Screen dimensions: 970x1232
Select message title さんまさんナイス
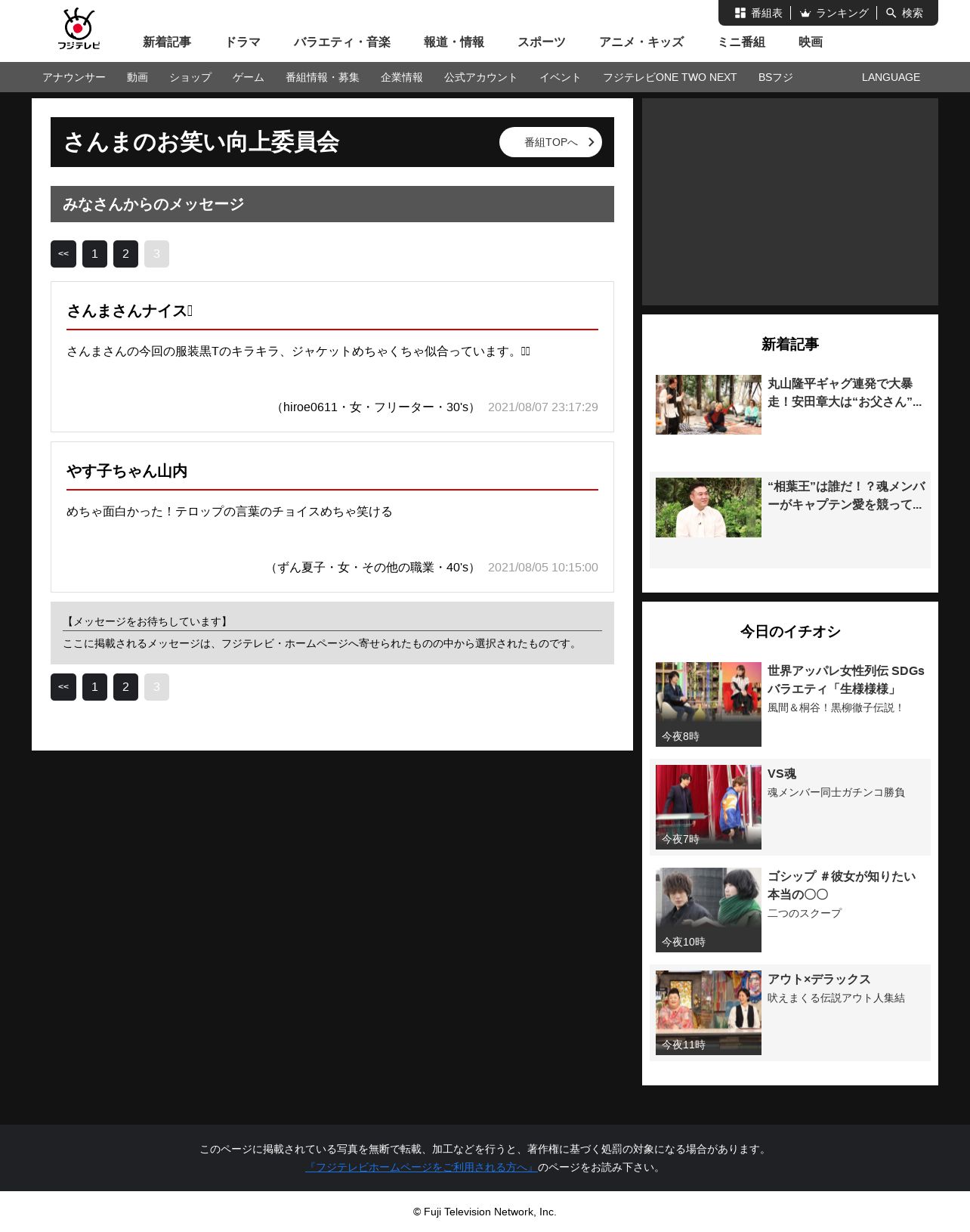point(130,311)
